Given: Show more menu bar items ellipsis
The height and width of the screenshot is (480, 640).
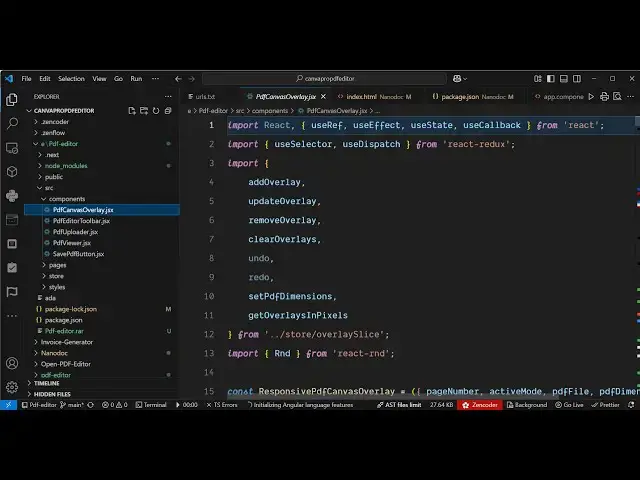Looking at the screenshot, I should 156,79.
